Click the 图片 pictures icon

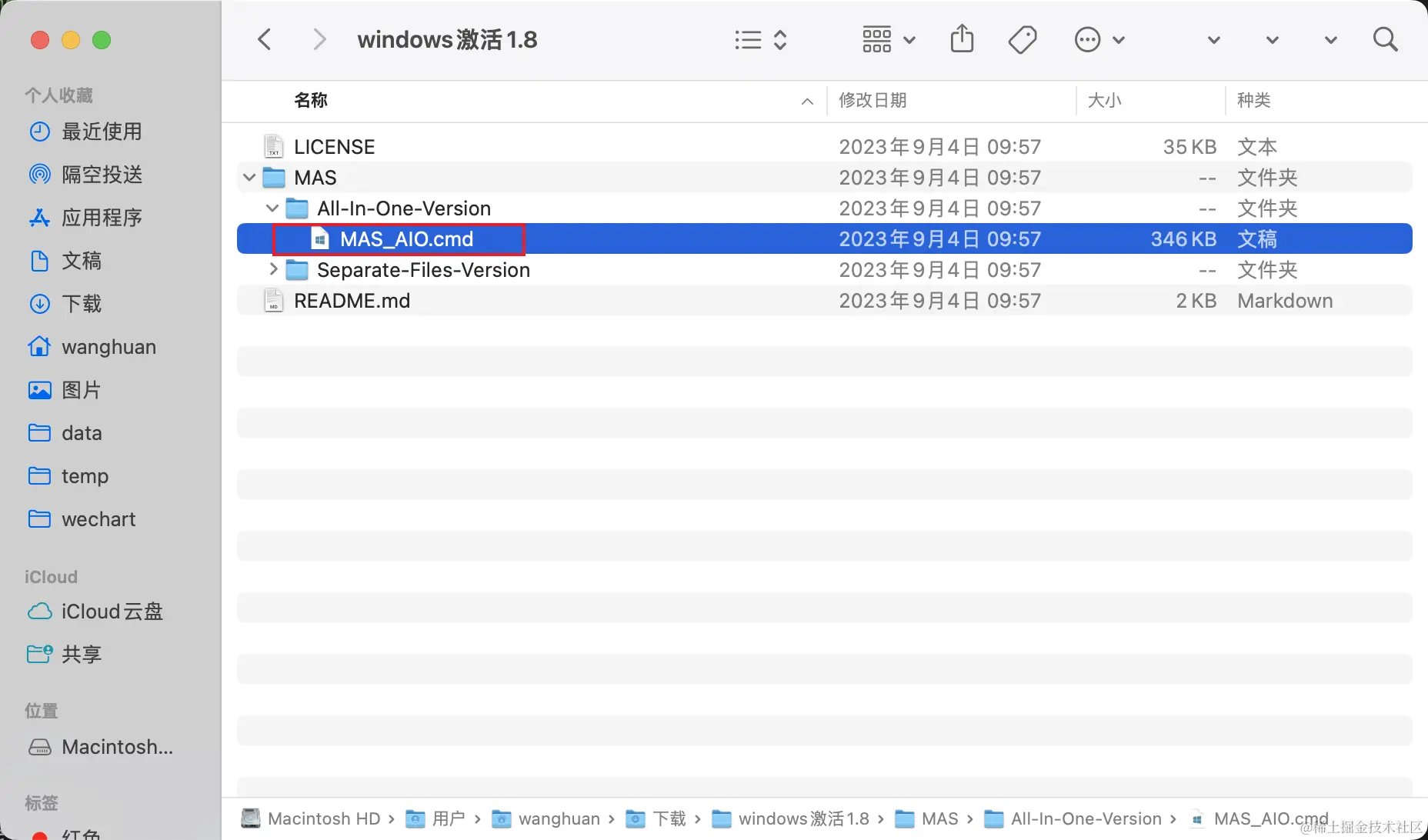pos(40,390)
